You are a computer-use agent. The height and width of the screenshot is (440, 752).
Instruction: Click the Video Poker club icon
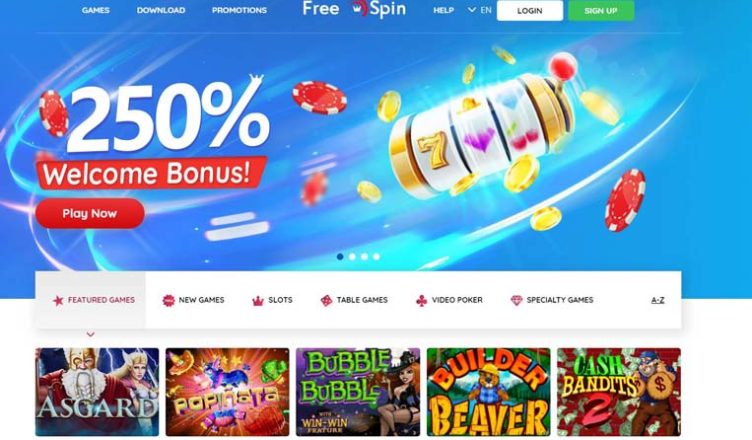(421, 300)
